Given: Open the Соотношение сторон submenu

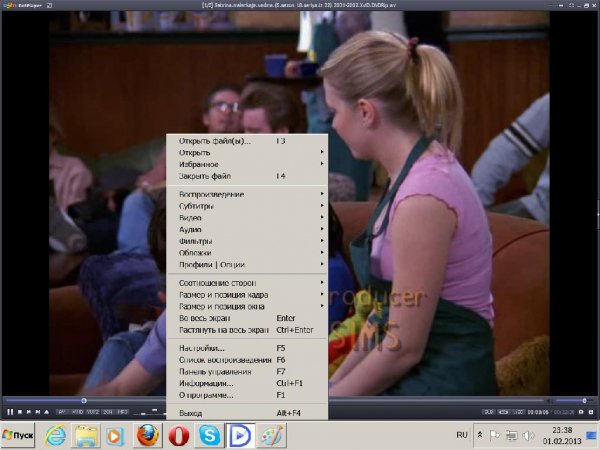Looking at the screenshot, I should [247, 283].
